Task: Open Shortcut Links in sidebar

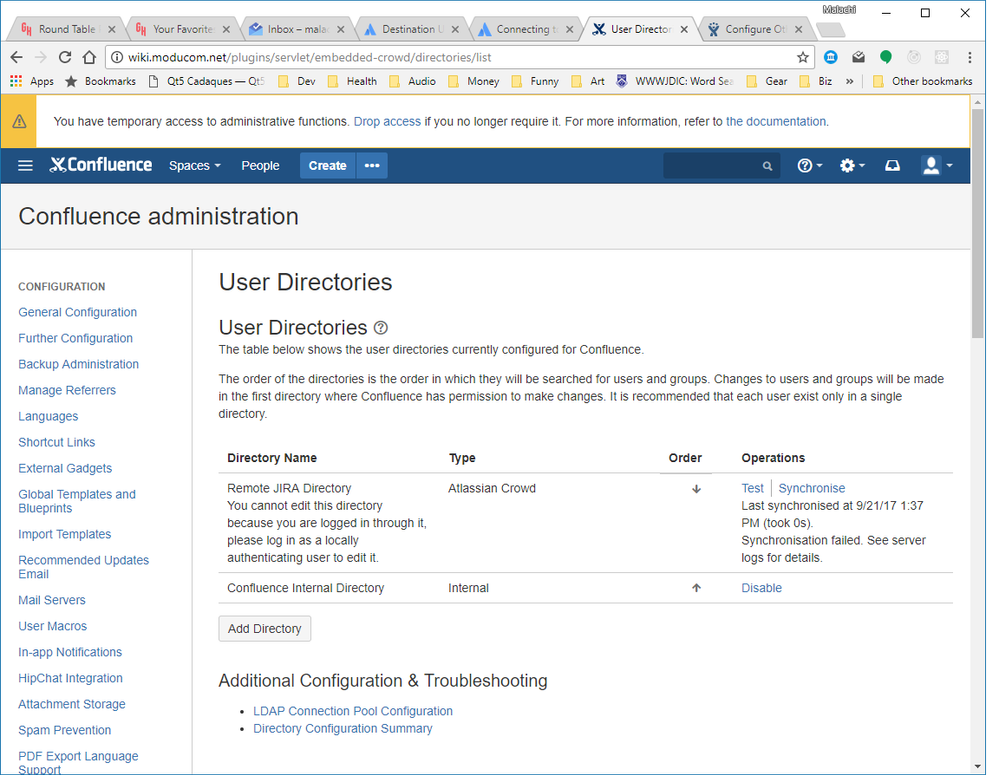Action: [56, 442]
